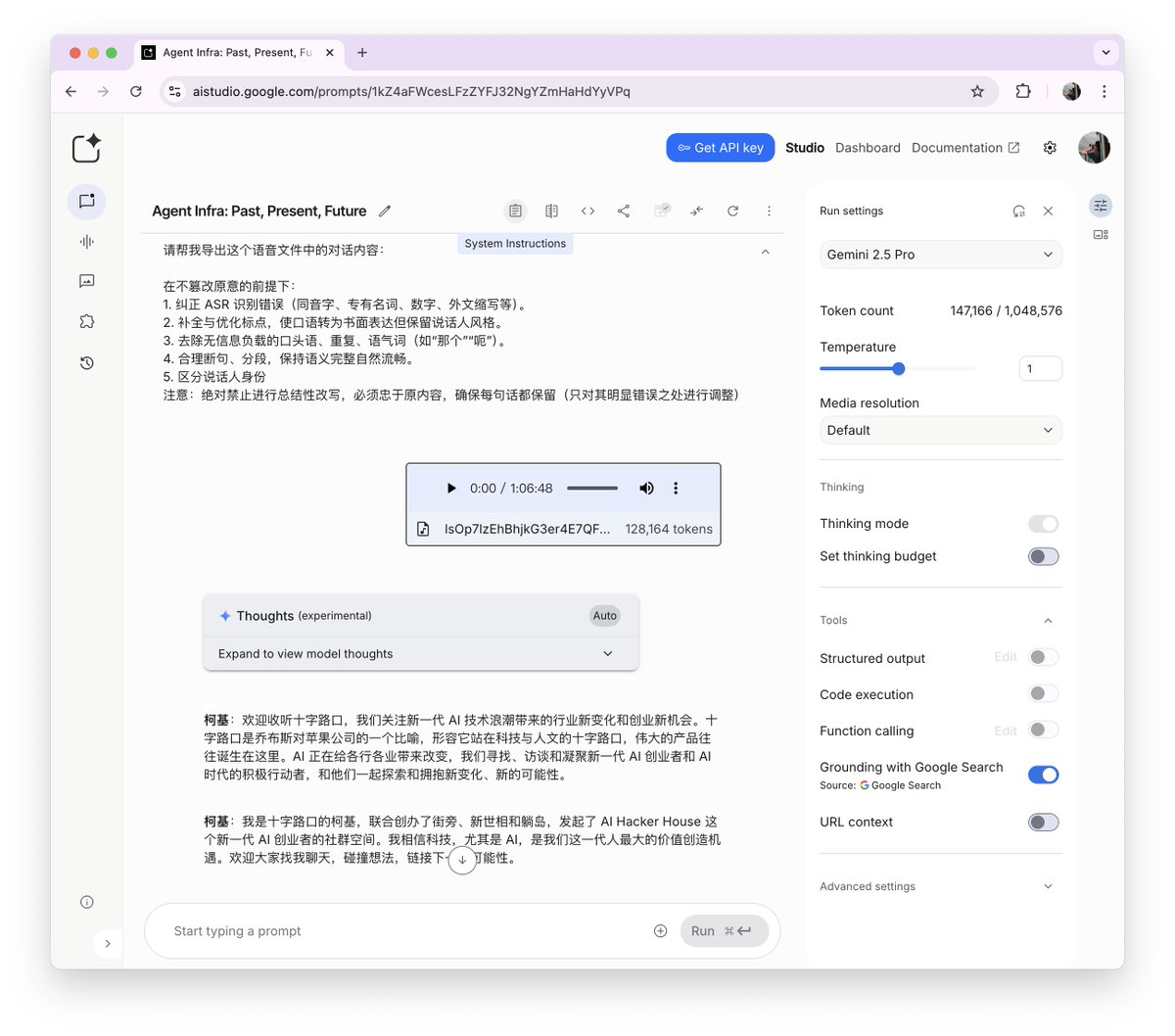Click the prompt gallery icon below tune icon
This screenshot has height=1036, width=1175.
coord(1101,235)
